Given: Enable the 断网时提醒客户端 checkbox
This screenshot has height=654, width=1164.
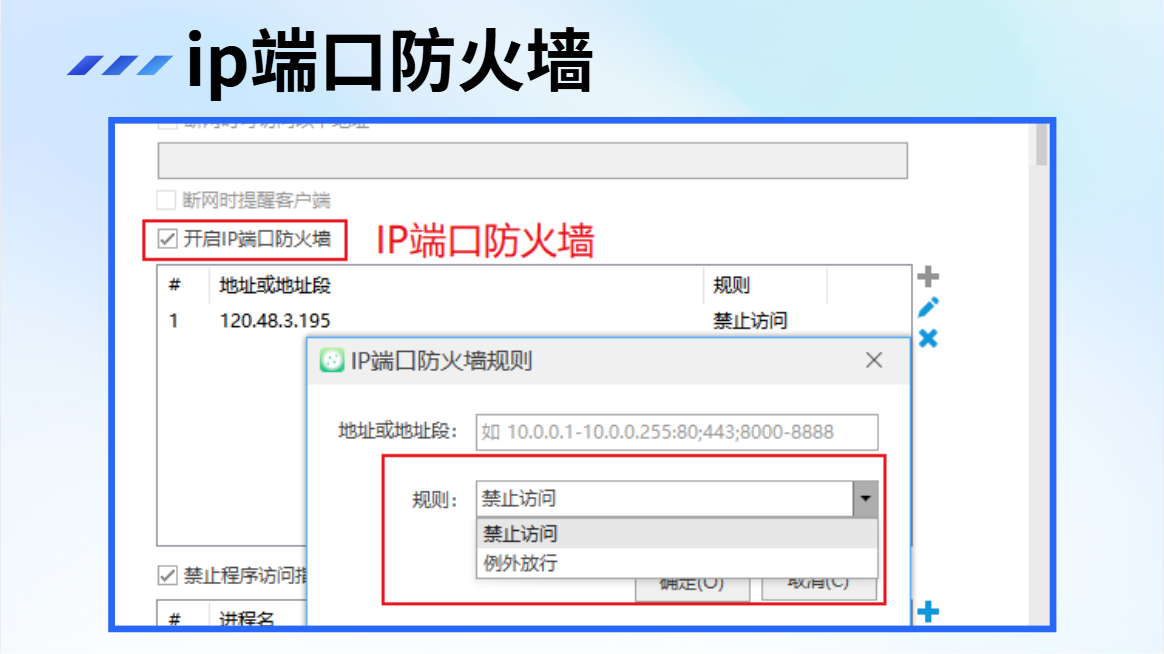Looking at the screenshot, I should tap(166, 200).
